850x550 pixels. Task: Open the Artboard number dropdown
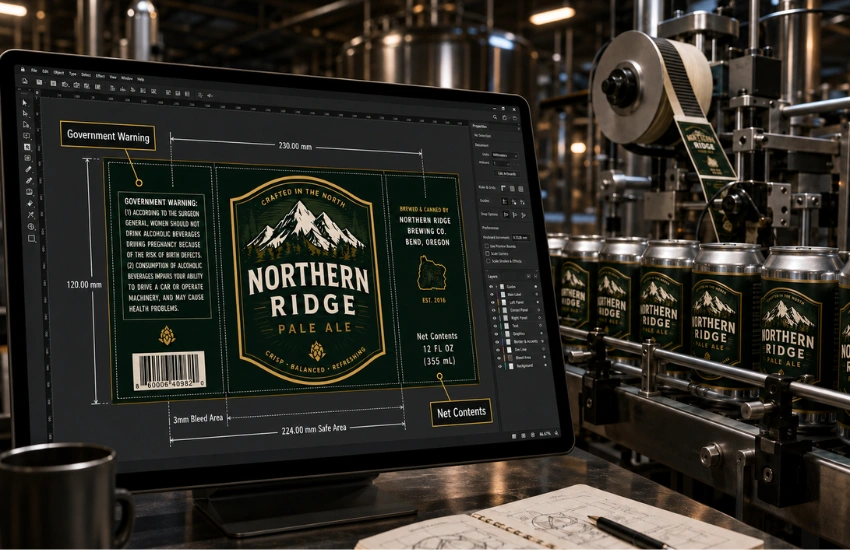(501, 163)
